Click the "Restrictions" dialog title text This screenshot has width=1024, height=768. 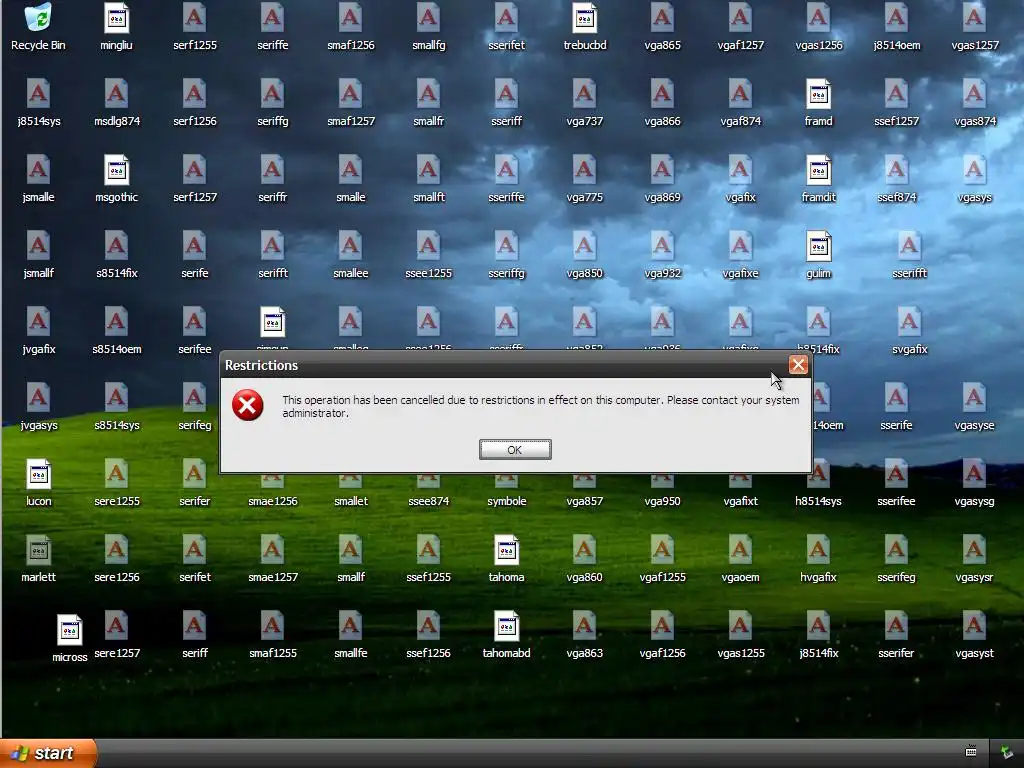point(261,365)
